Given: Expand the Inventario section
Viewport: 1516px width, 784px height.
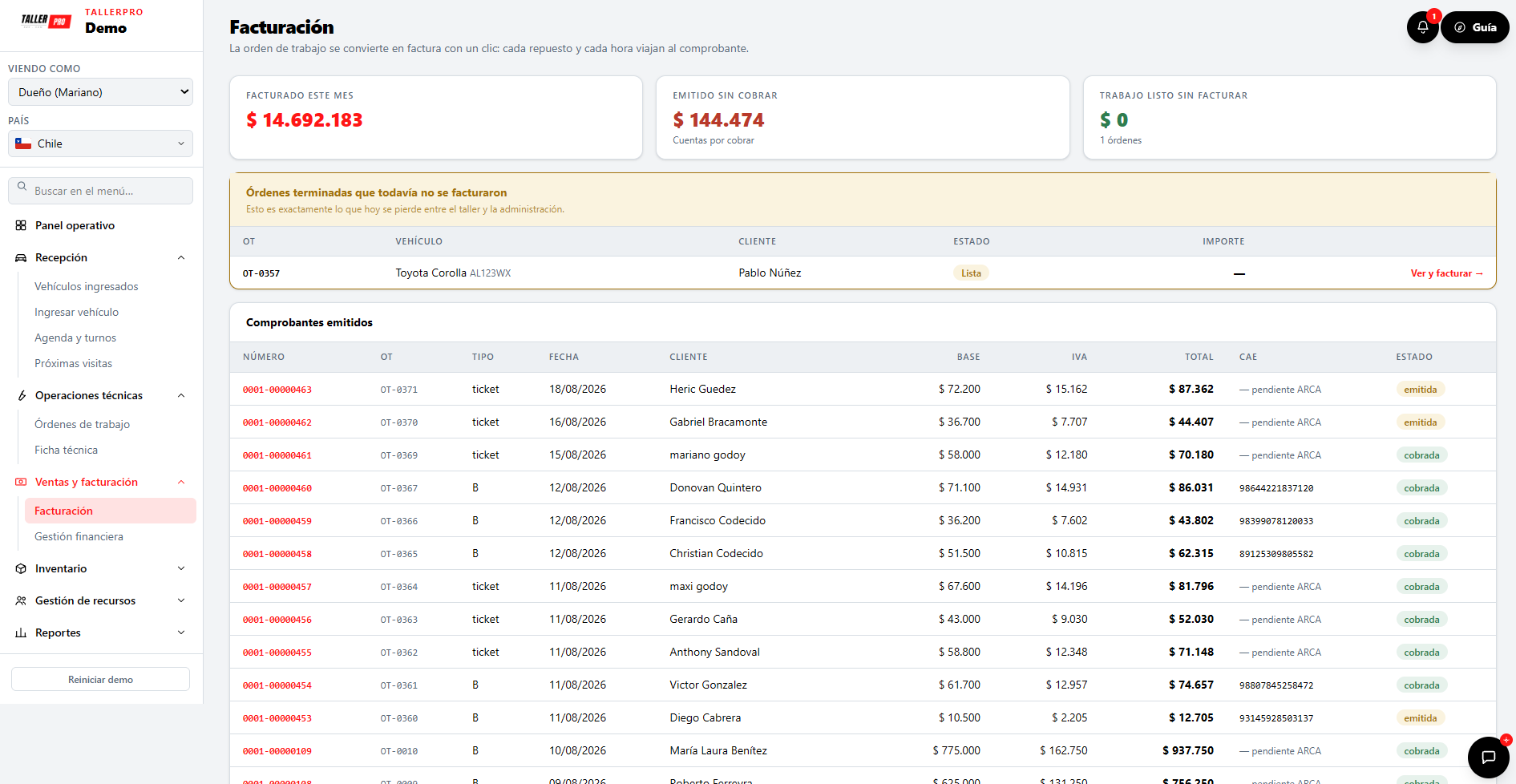Looking at the screenshot, I should 181,568.
